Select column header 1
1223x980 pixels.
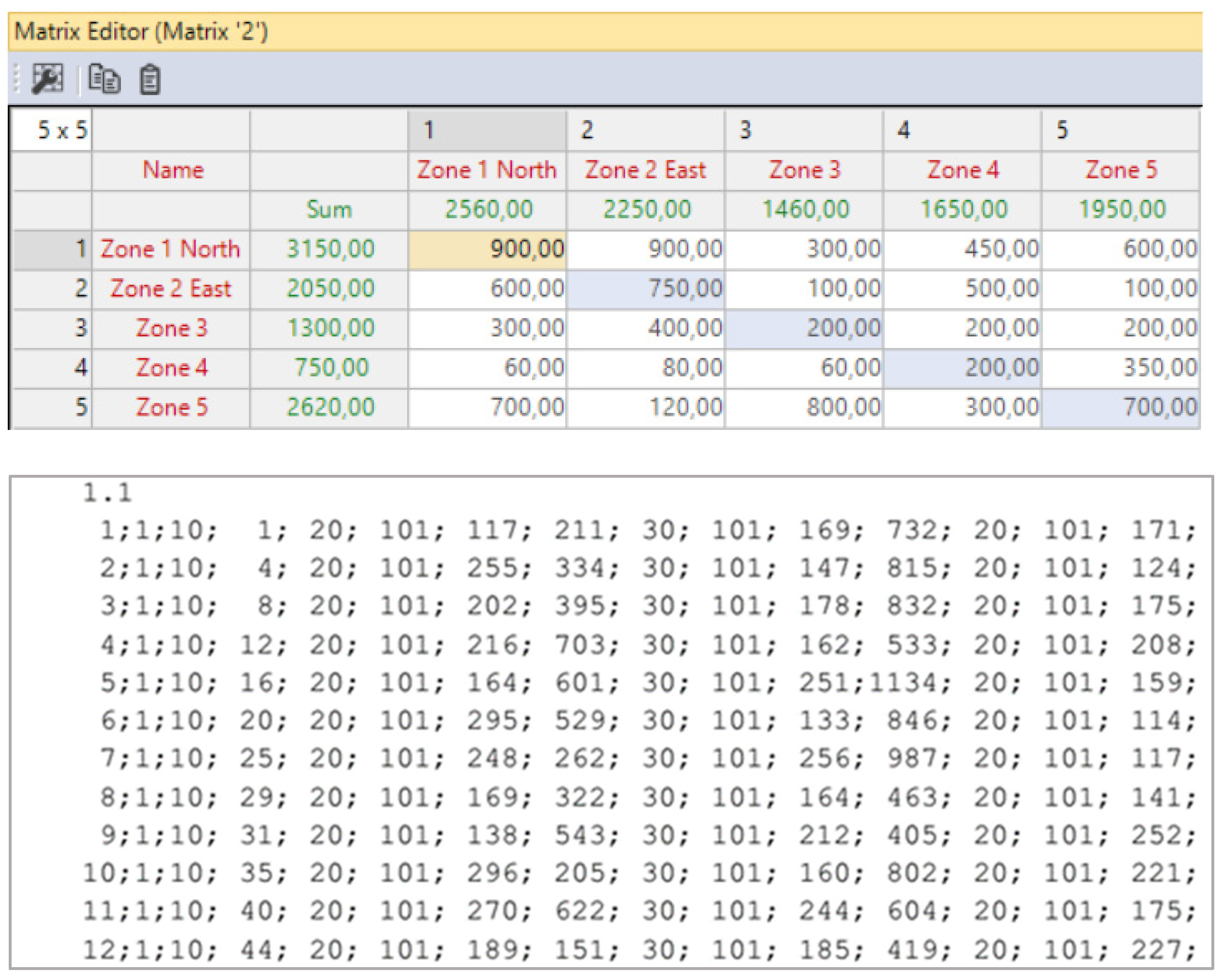(486, 130)
